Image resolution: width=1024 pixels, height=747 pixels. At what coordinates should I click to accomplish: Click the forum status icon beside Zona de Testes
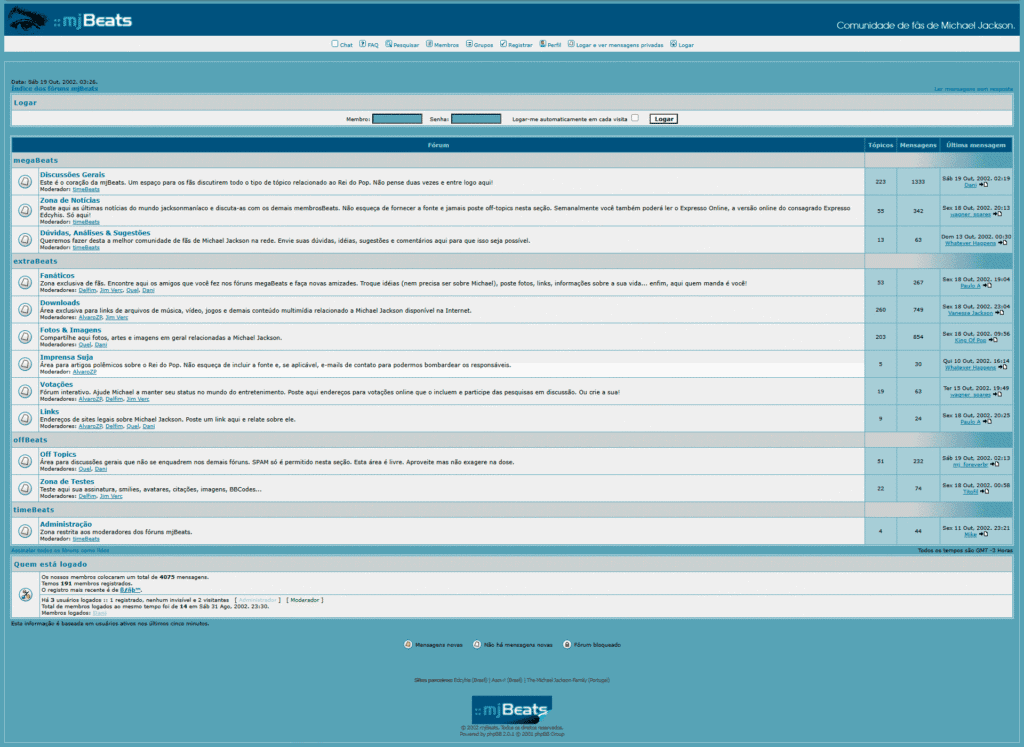point(25,488)
